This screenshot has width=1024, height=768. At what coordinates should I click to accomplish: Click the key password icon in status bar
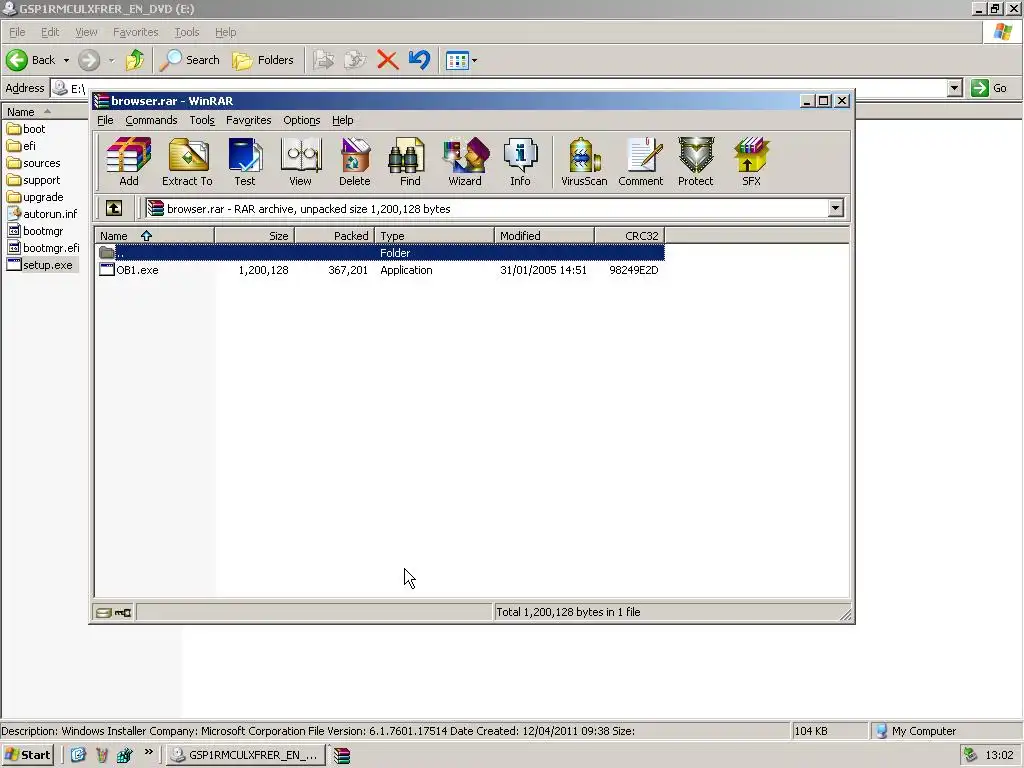(x=123, y=613)
